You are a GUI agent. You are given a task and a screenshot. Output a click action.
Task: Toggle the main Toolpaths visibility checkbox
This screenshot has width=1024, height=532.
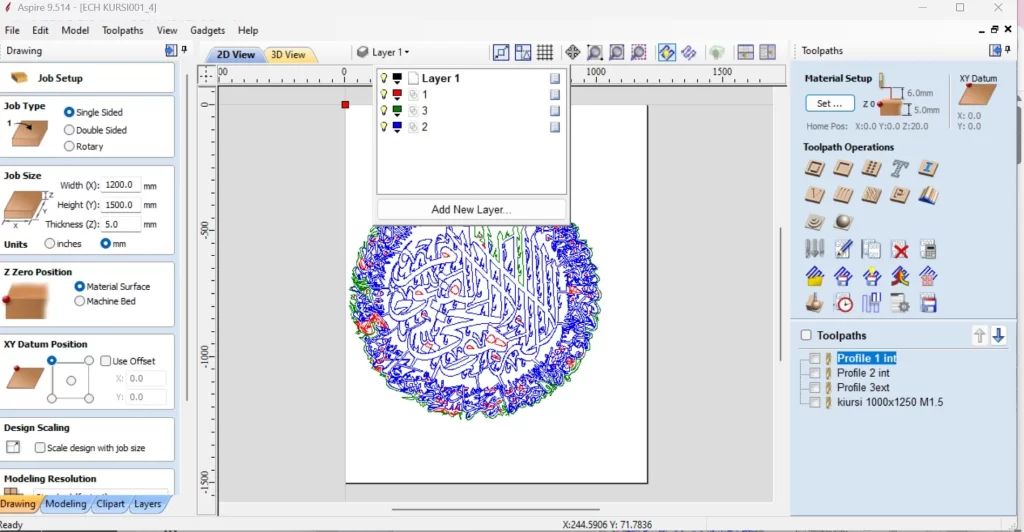tap(806, 335)
